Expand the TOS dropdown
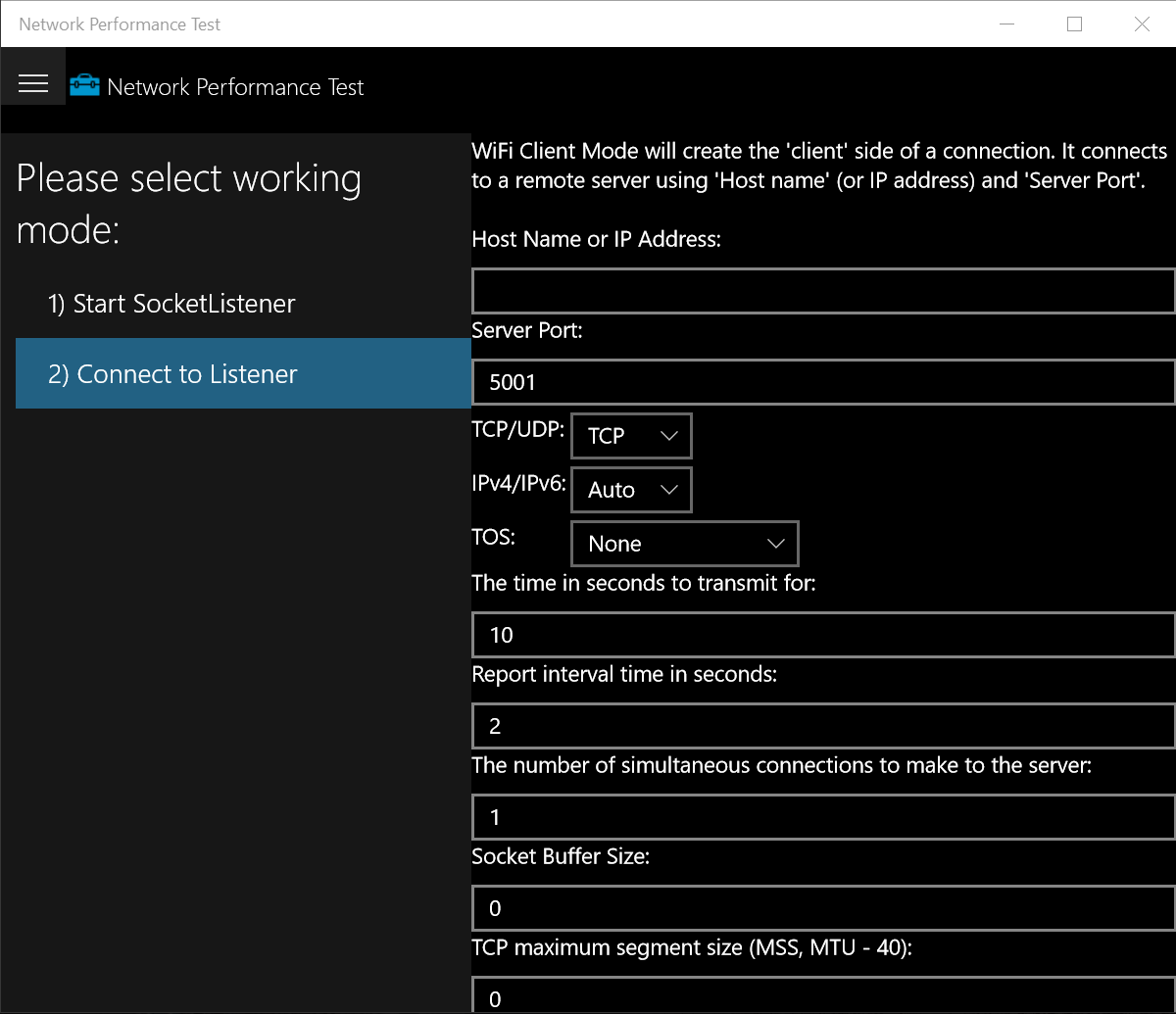The width and height of the screenshot is (1176, 1014). click(x=683, y=543)
